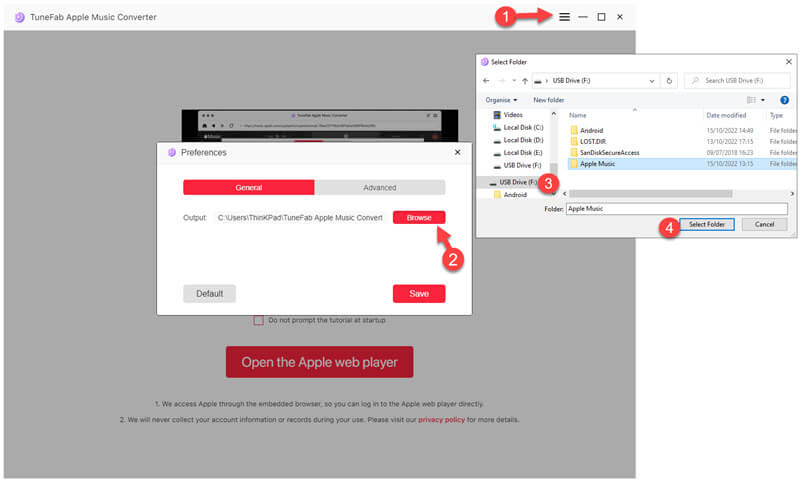Open the blue Help icon
Viewport: 800px width, 480px height.
[x=785, y=100]
